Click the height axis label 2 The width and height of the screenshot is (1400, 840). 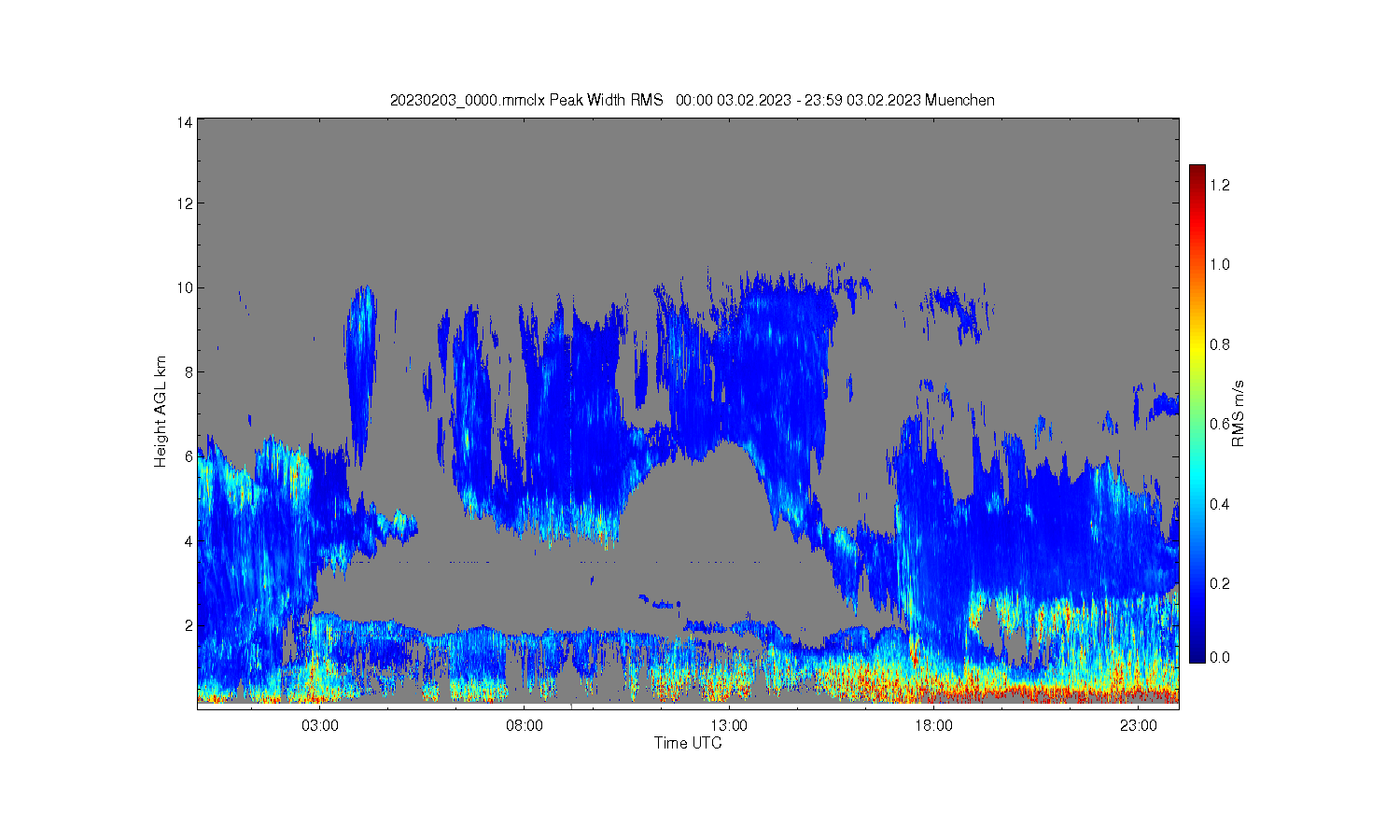tap(189, 624)
